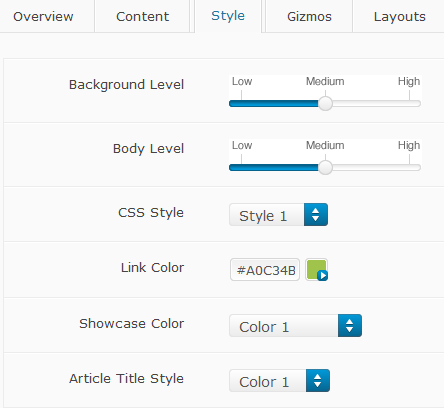Open the green Link Color swatch picker

coord(316,270)
